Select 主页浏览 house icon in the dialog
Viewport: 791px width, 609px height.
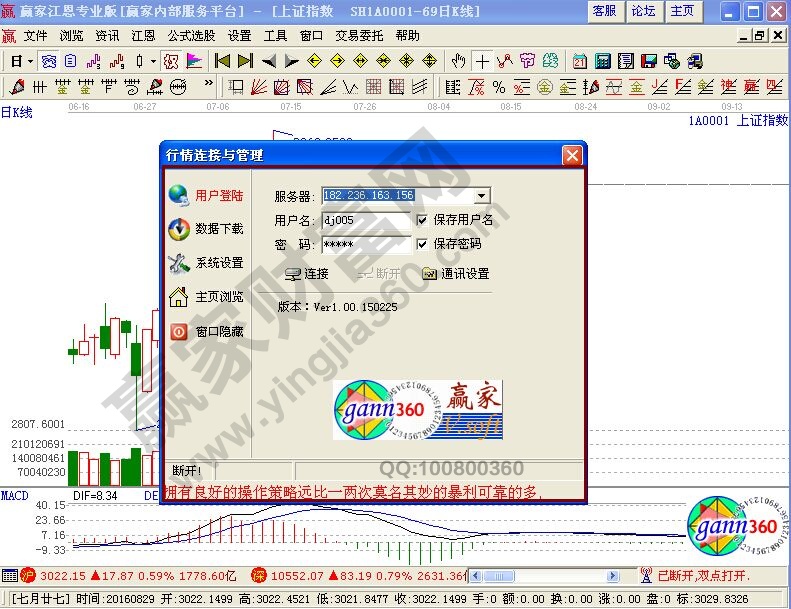click(x=179, y=297)
